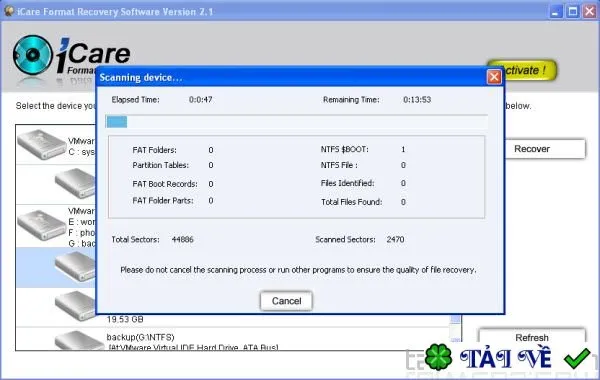Select the VMware C: system drive icon
Viewport: 600px width, 380px height.
(x=42, y=145)
